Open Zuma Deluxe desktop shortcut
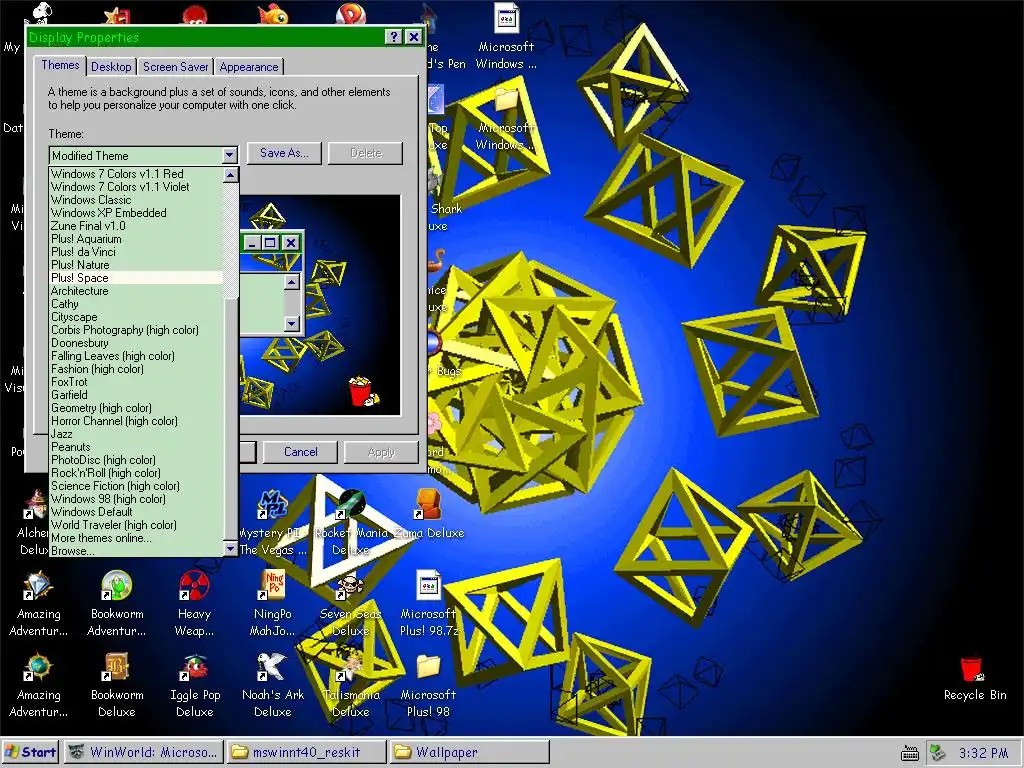This screenshot has width=1024, height=768. pyautogui.click(x=428, y=504)
